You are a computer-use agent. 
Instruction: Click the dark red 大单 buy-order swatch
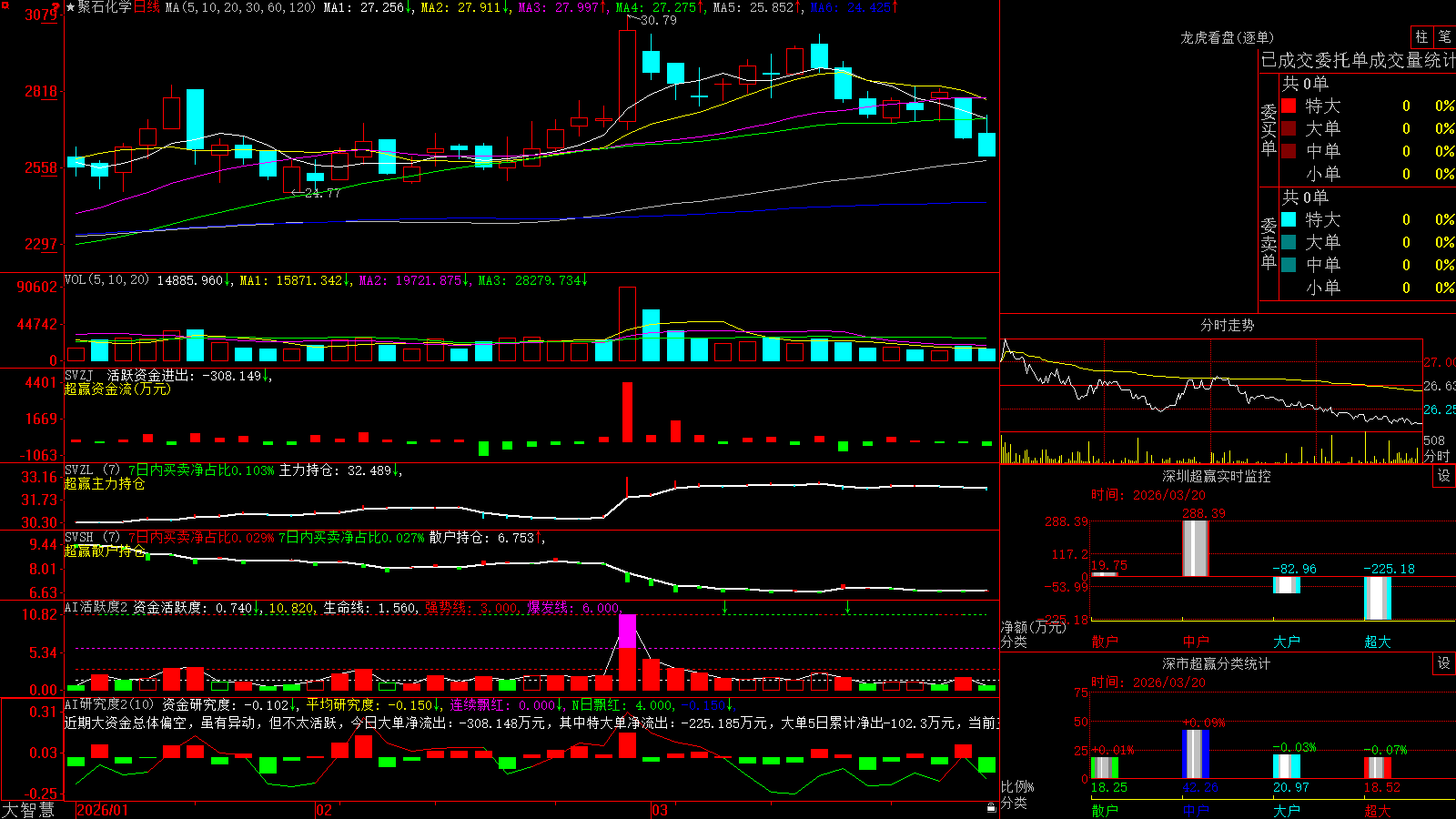1289,128
